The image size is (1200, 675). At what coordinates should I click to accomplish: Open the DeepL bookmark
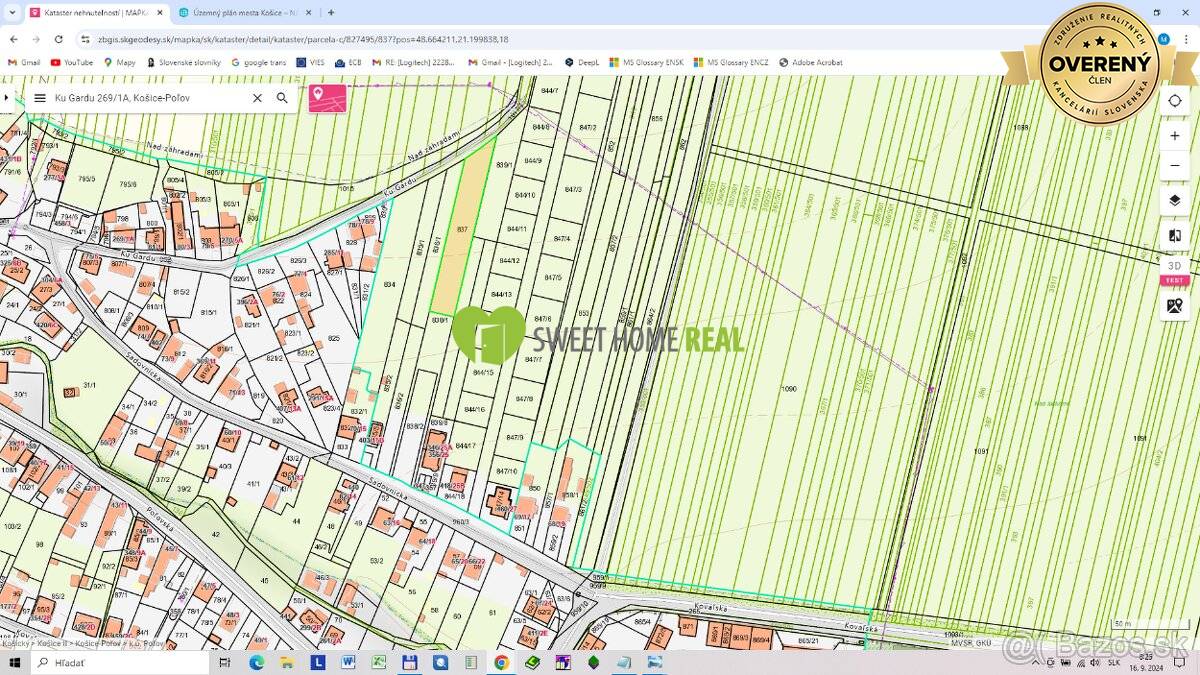coord(582,62)
